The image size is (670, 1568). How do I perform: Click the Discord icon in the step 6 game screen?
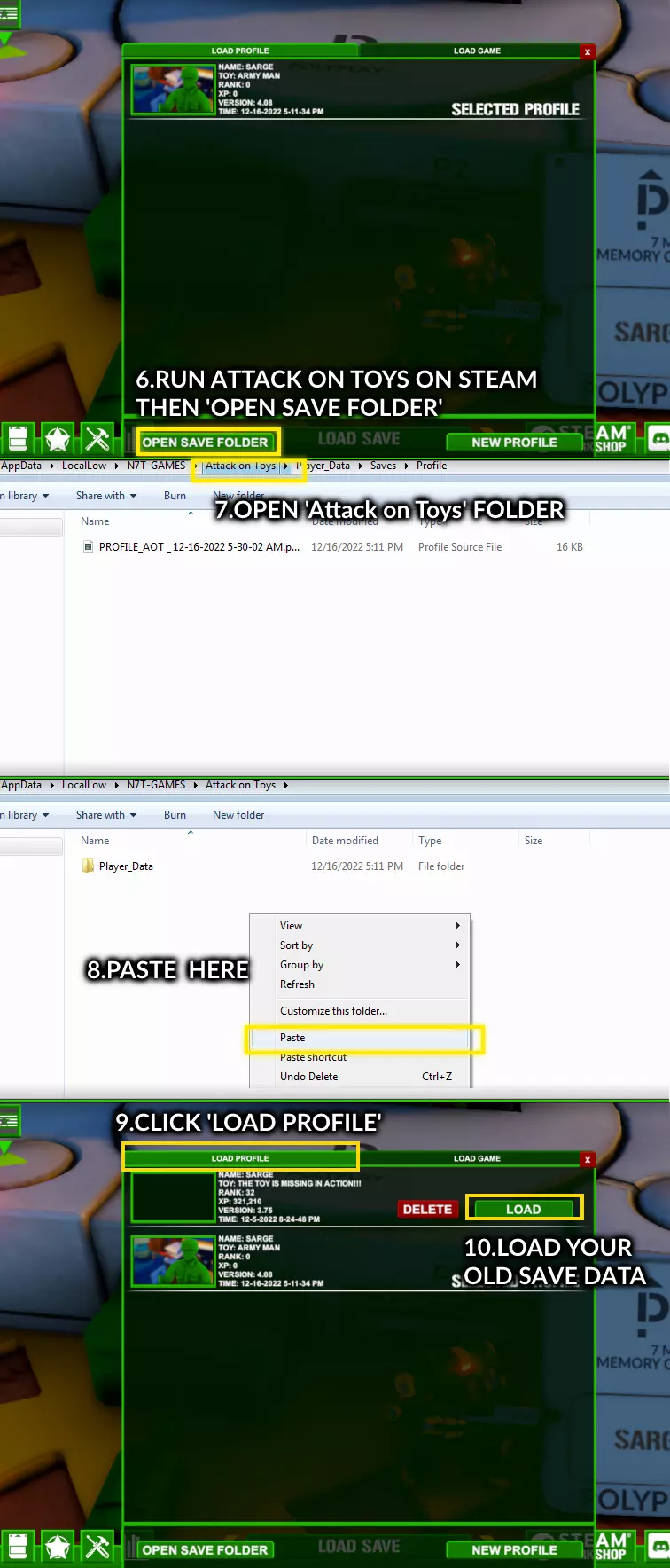[658, 438]
